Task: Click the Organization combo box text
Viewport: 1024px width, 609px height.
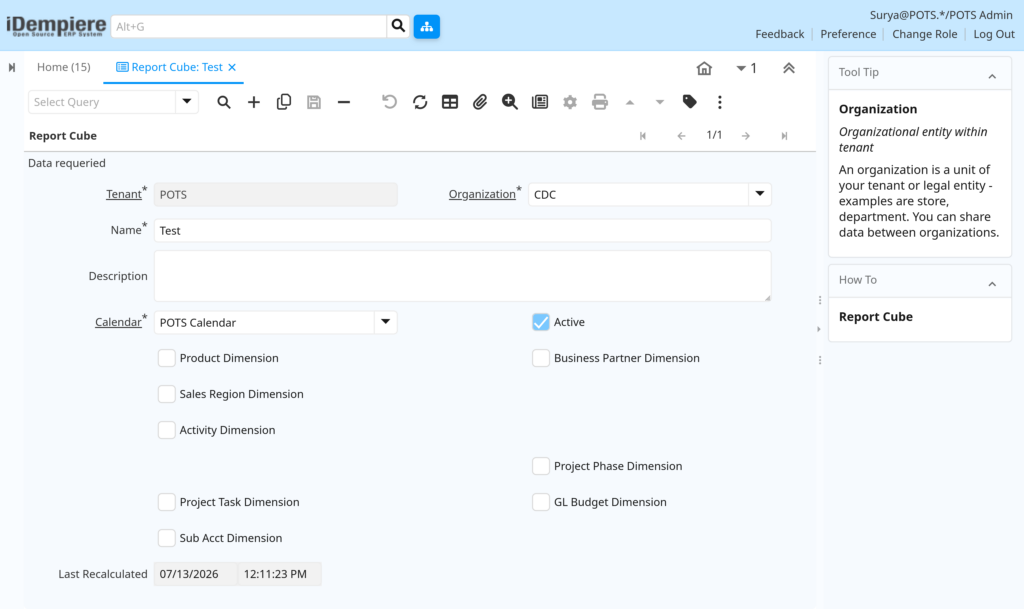Action: click(638, 194)
